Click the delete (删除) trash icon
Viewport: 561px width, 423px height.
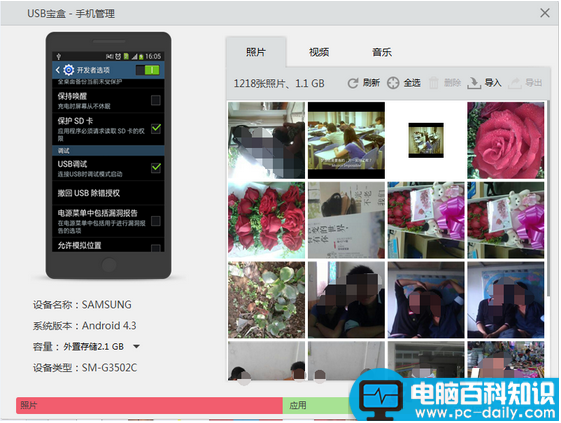point(434,83)
